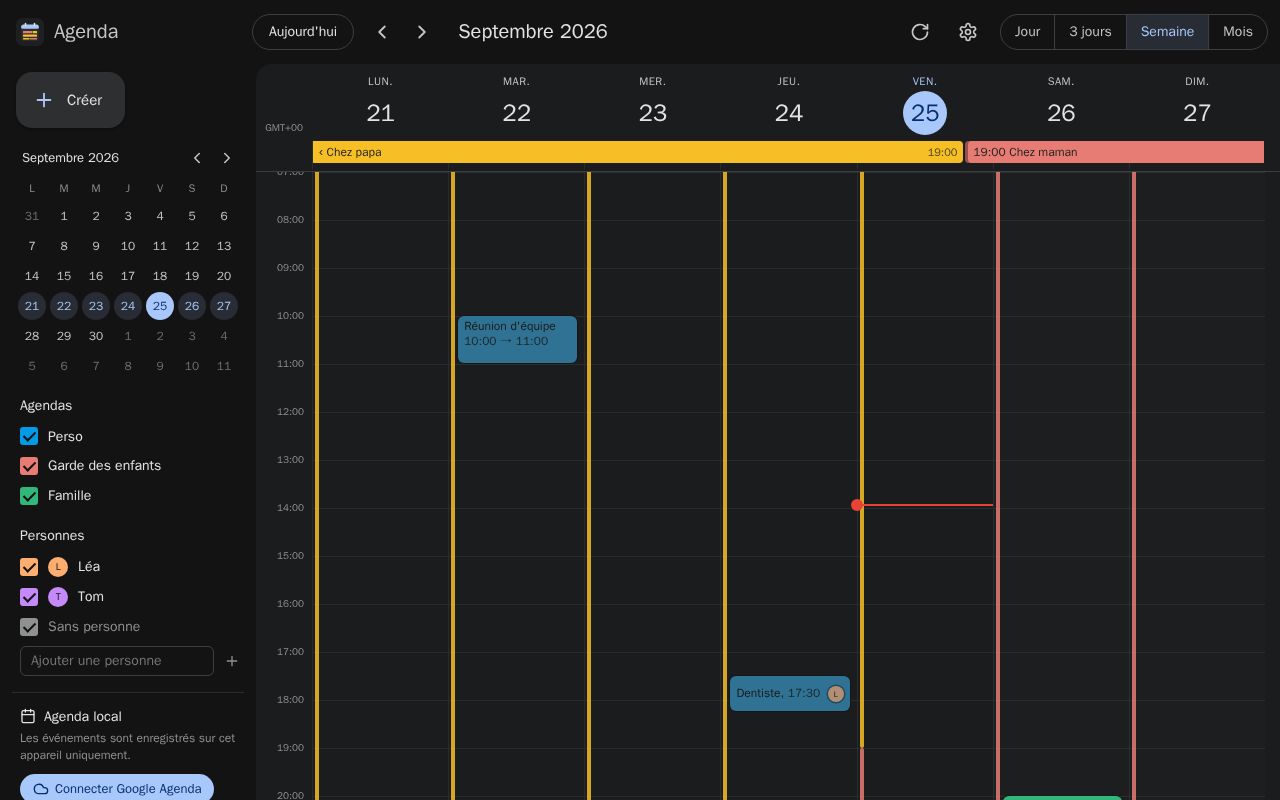
Task: Switch to the 3 jours view
Action: tap(1090, 32)
